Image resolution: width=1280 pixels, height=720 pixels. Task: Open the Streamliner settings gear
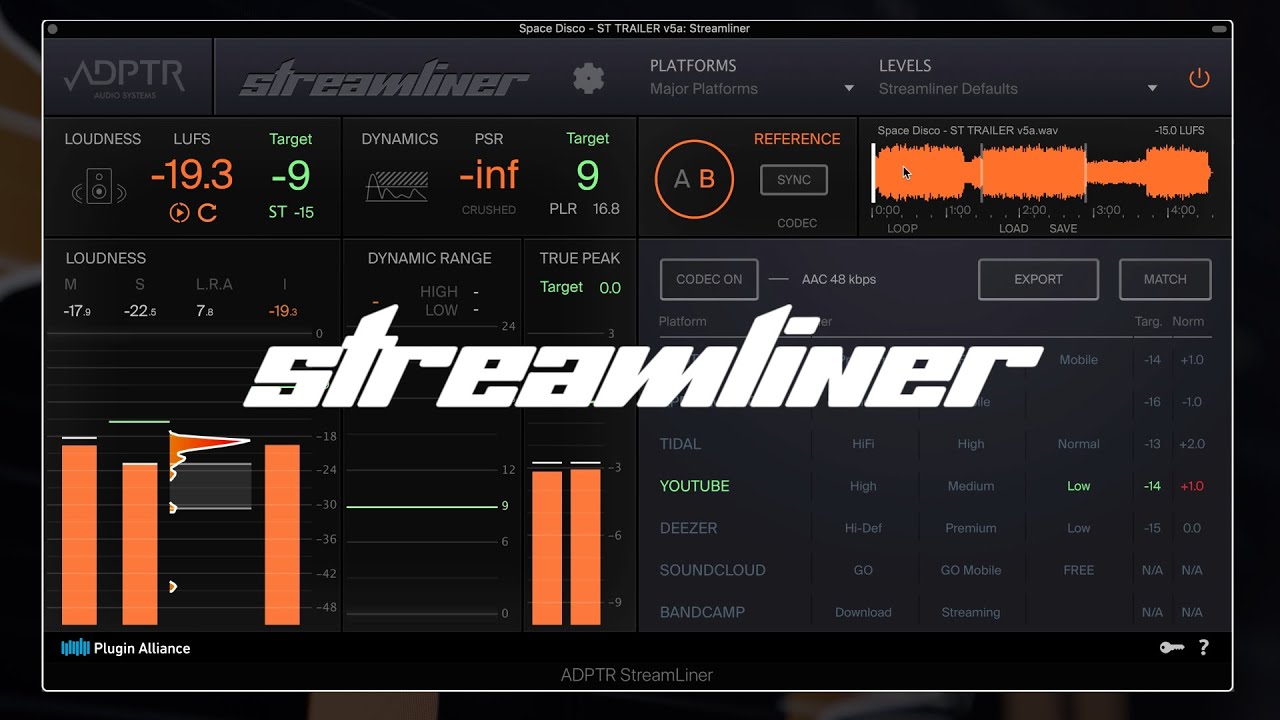(x=588, y=78)
